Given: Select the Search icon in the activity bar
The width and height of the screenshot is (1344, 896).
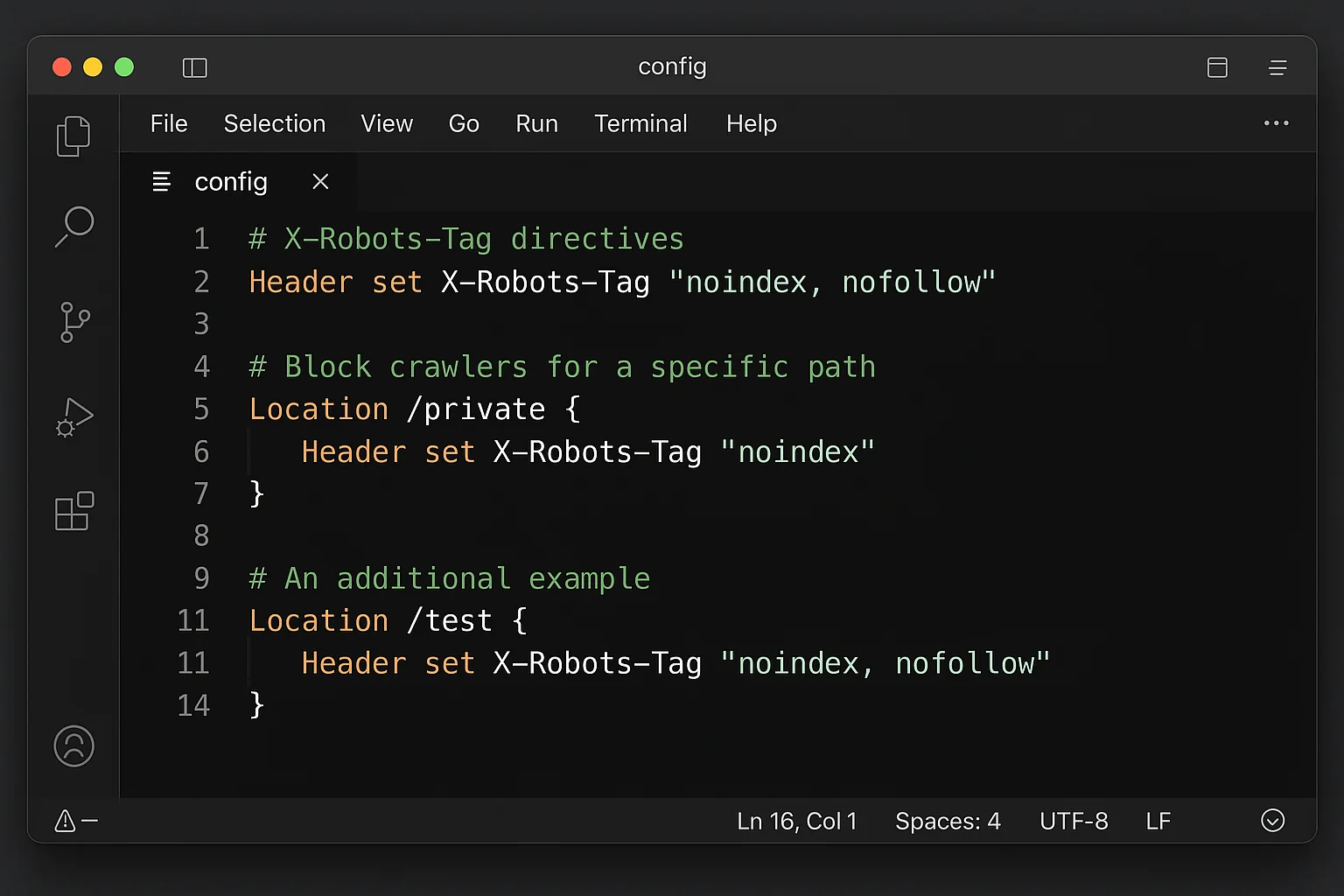Looking at the screenshot, I should pyautogui.click(x=73, y=227).
